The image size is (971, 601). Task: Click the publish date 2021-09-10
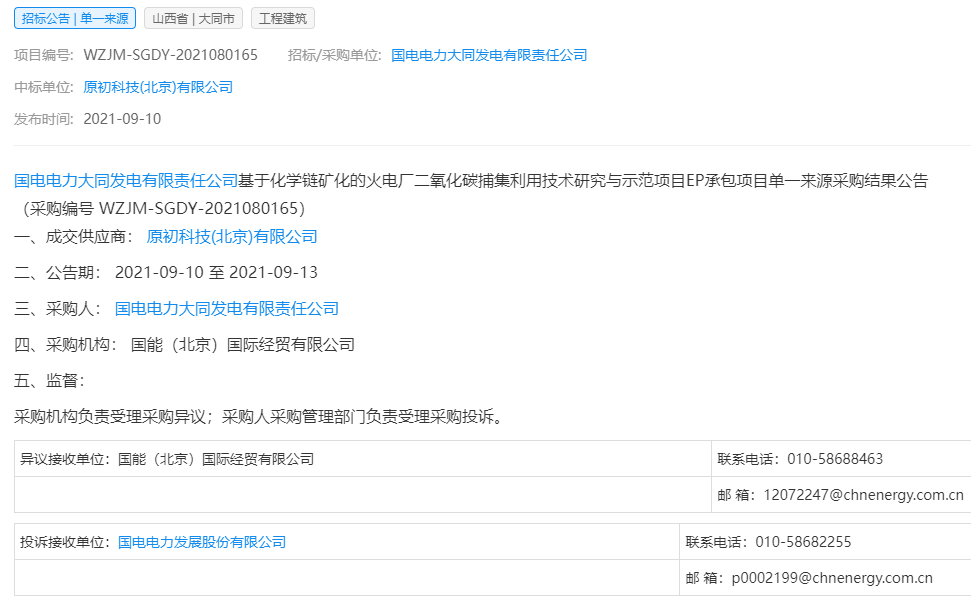122,119
